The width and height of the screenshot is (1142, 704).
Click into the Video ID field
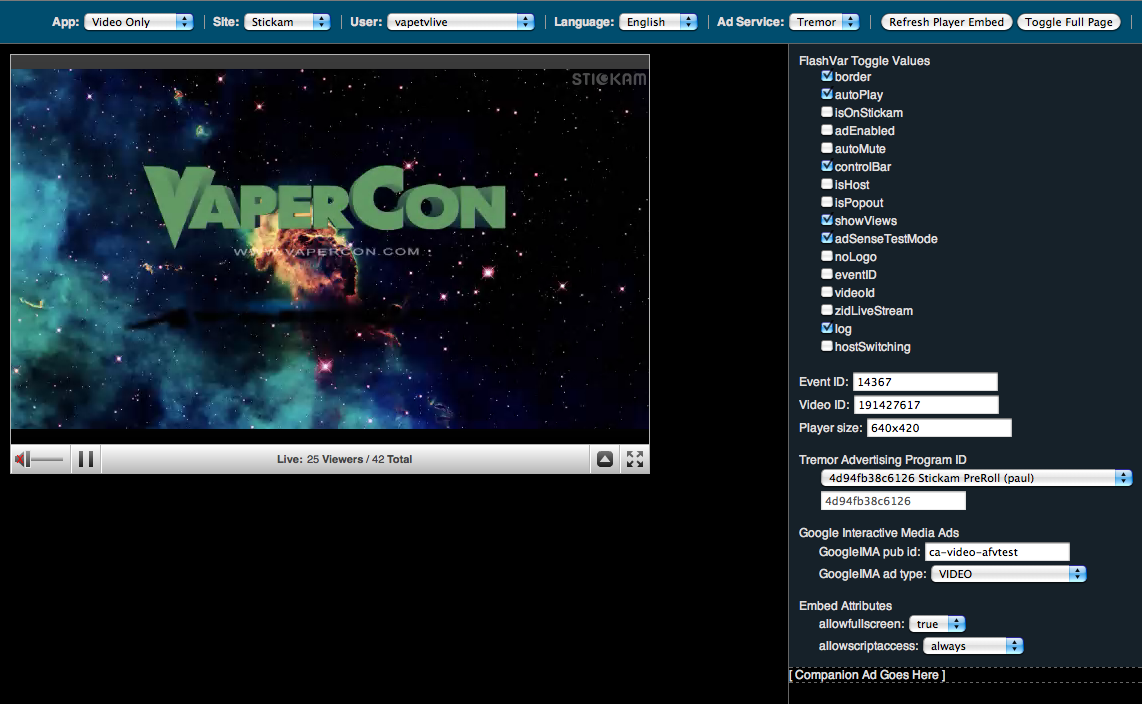(x=926, y=405)
